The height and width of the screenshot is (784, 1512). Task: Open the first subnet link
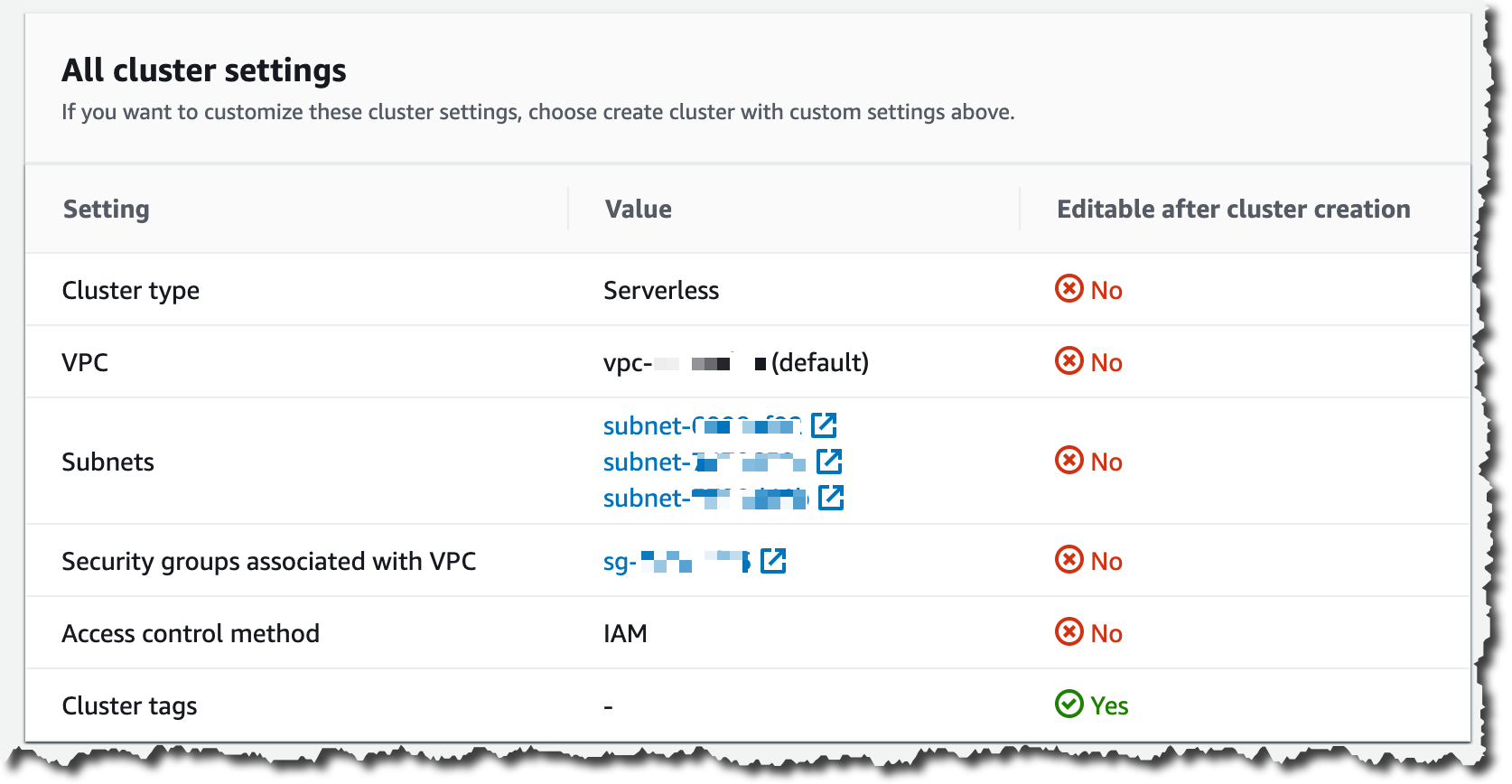click(x=701, y=425)
